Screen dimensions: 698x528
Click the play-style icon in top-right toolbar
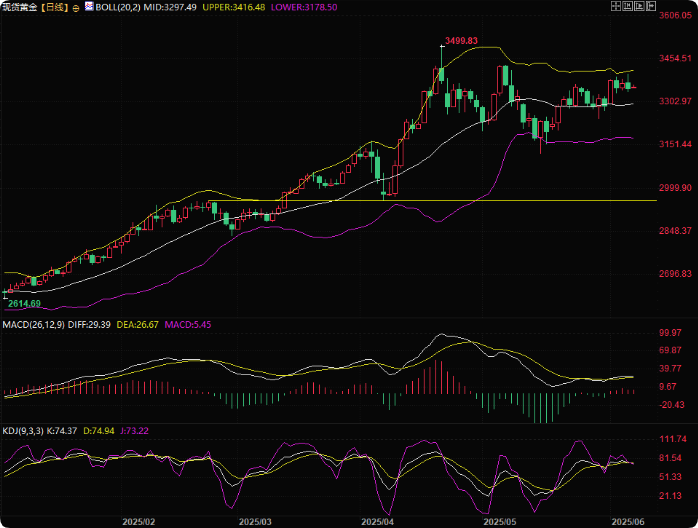pos(640,6)
